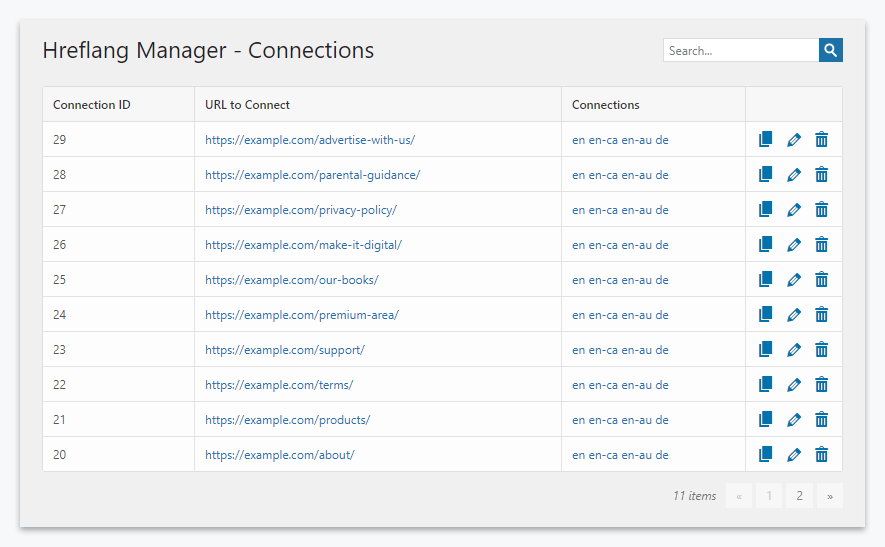Go to page 2 of connections
This screenshot has height=547, width=885.
click(x=799, y=496)
